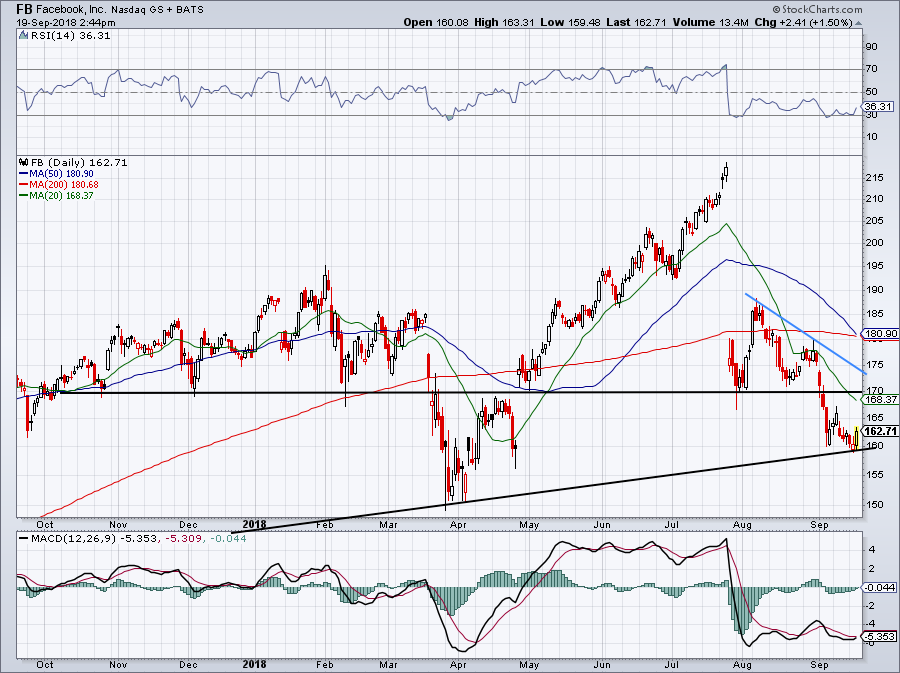
Task: Click the candlestick icon beside FB (Daily)
Action: click(24, 162)
